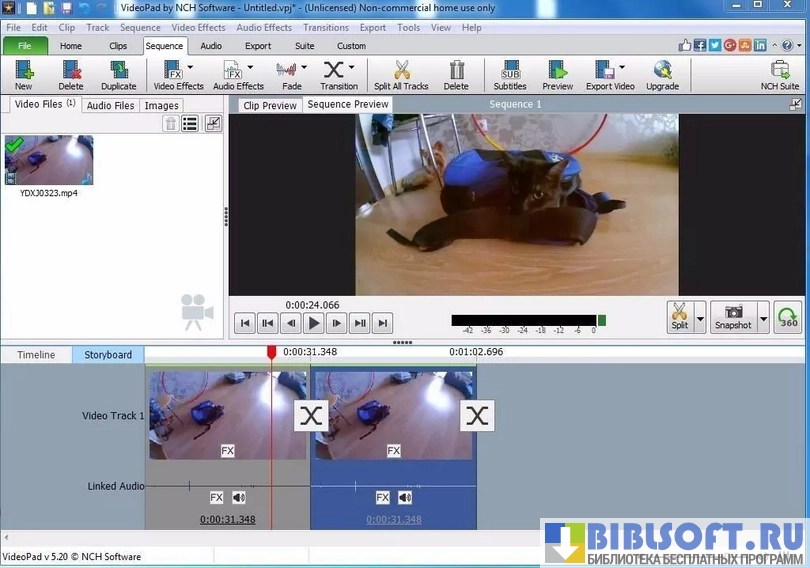Click the Upgrade globe icon

coord(662,71)
